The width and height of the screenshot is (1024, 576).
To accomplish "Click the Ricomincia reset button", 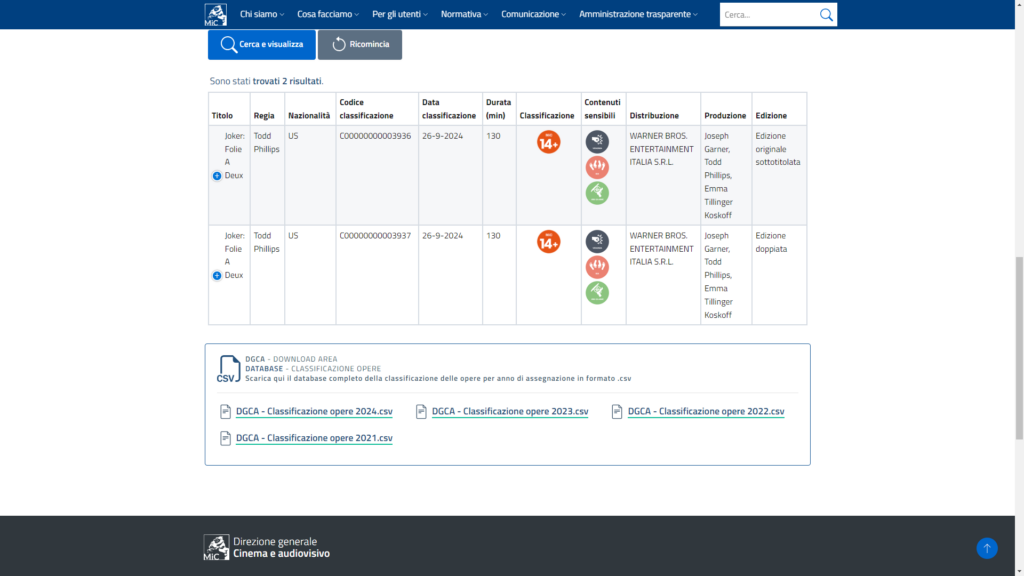I will coord(360,44).
